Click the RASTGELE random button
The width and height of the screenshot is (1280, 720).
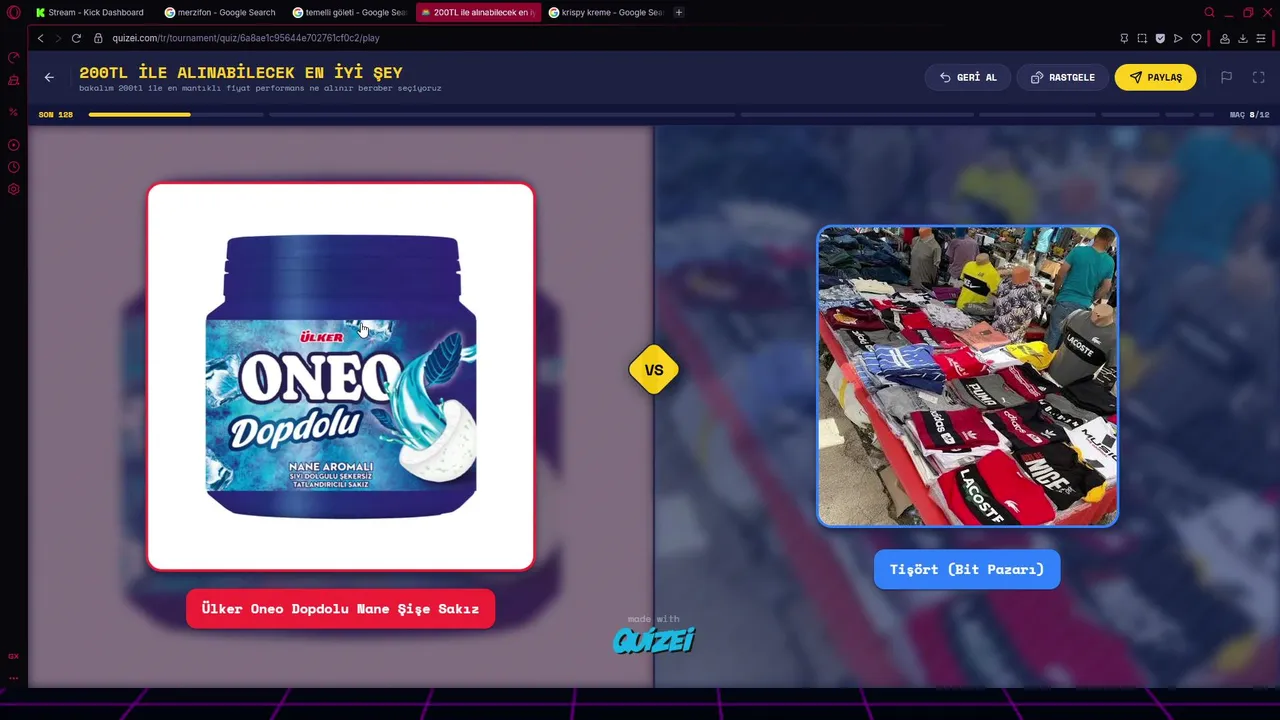(x=1062, y=77)
